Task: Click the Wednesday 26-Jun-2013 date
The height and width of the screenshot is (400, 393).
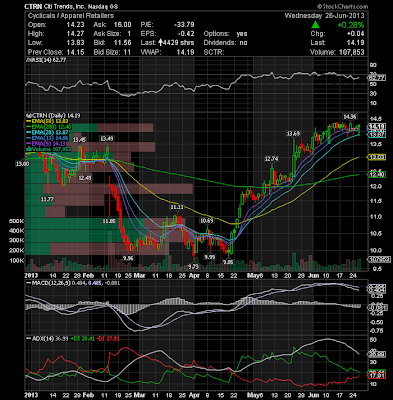Action: coord(324,16)
